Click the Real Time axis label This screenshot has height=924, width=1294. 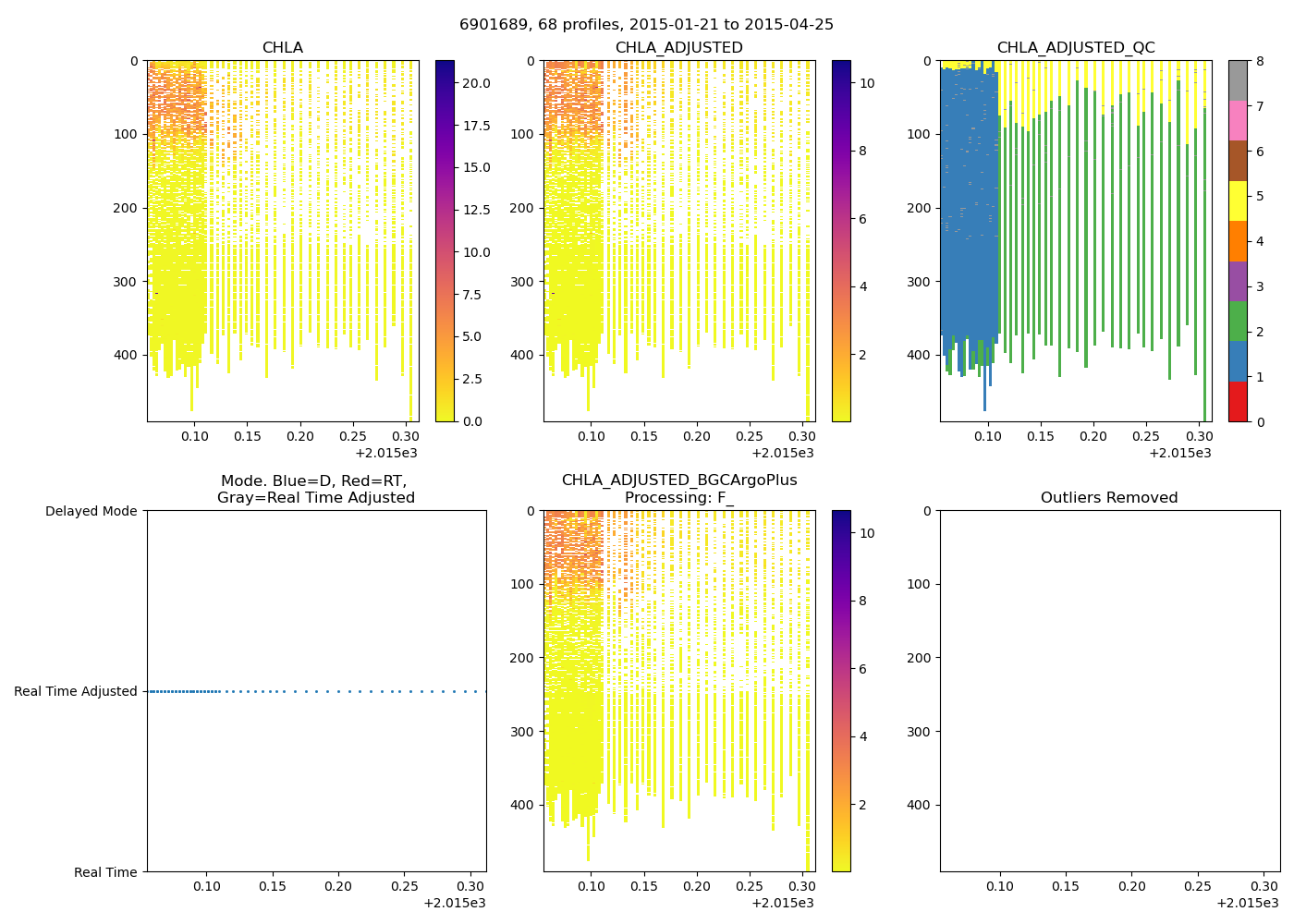click(105, 872)
